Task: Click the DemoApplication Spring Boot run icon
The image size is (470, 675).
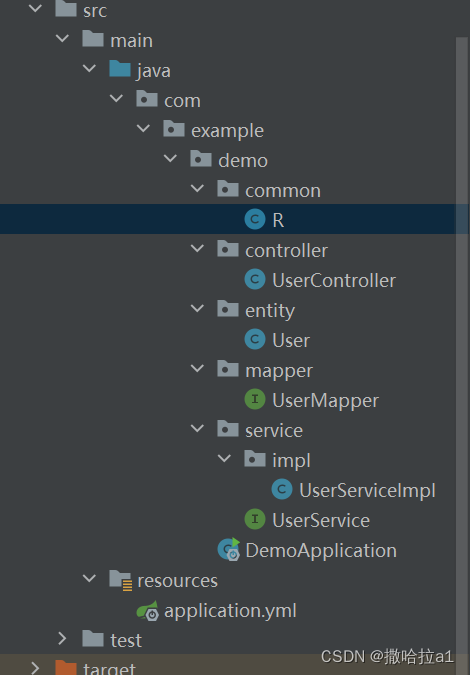Action: pos(229,549)
